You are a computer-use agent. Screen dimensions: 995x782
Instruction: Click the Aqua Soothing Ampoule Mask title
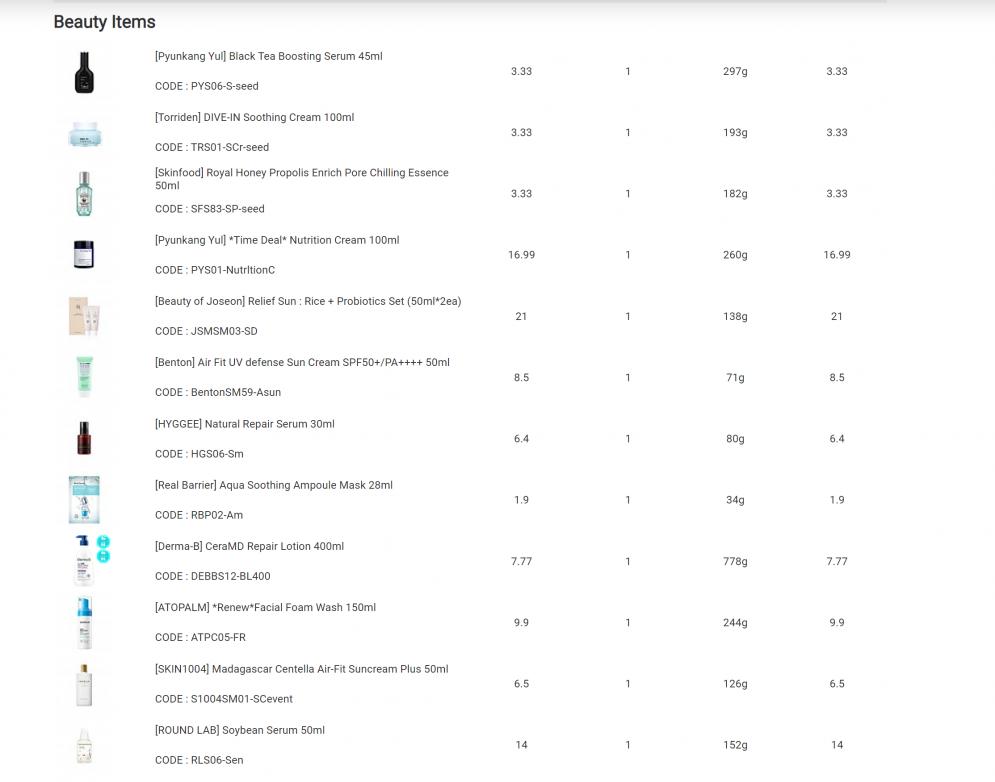coord(273,486)
